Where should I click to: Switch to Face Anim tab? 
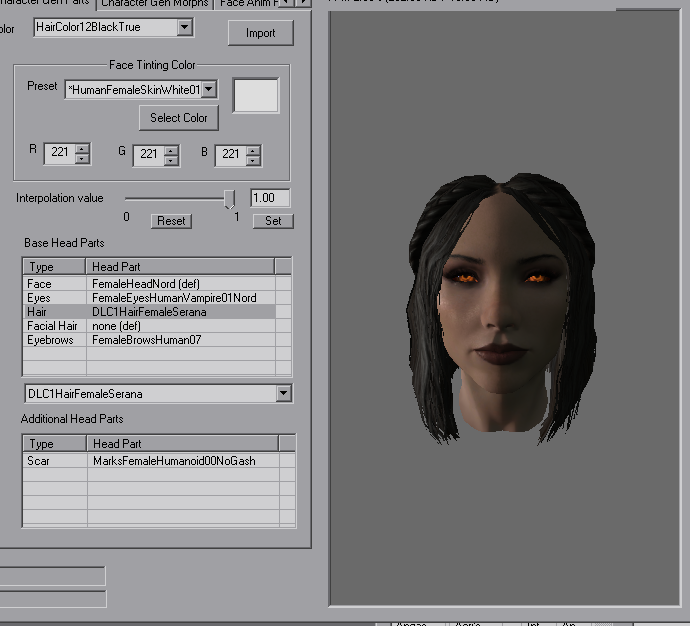coord(249,4)
